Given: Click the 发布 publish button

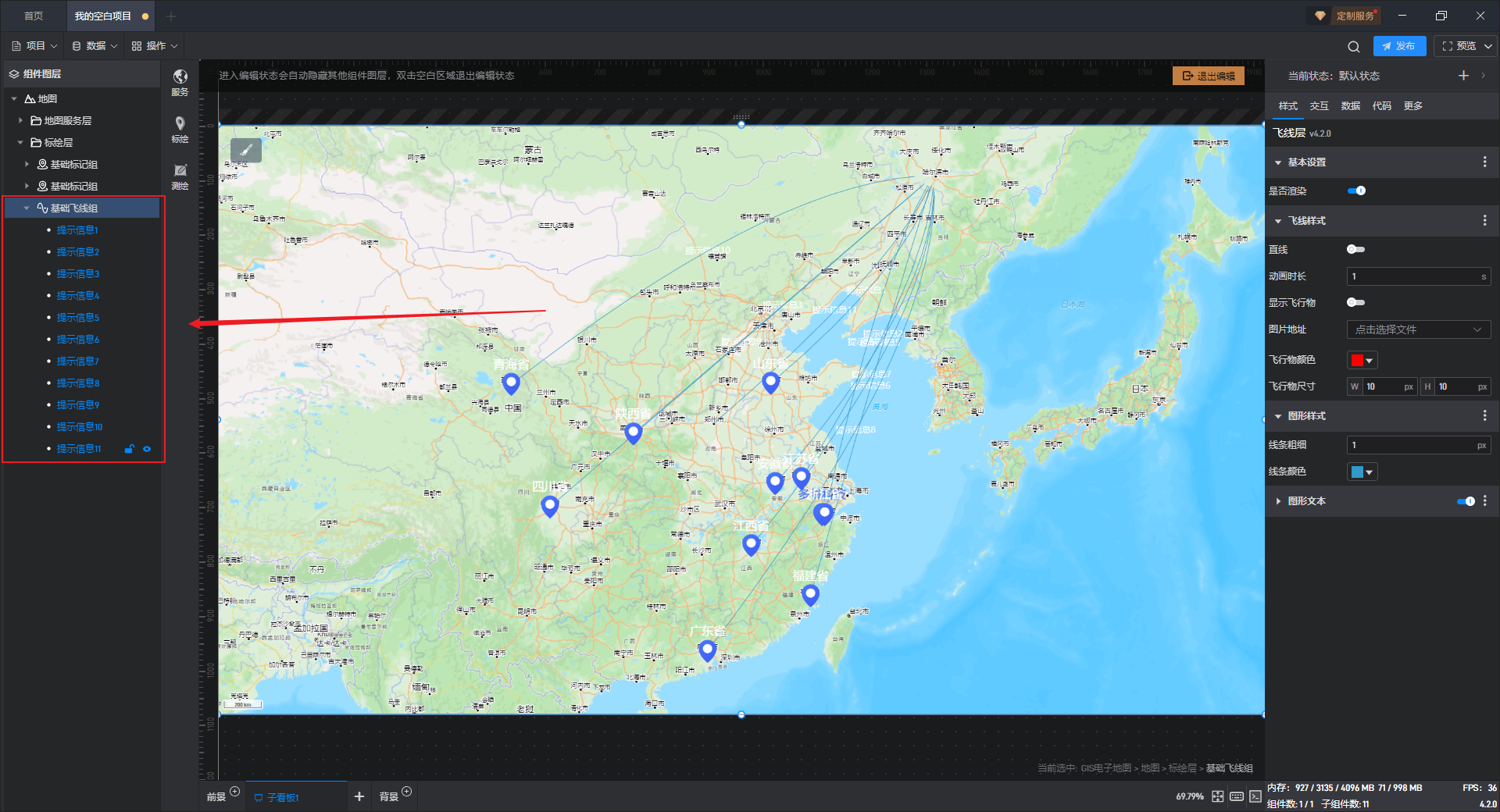Looking at the screenshot, I should (x=1399, y=46).
